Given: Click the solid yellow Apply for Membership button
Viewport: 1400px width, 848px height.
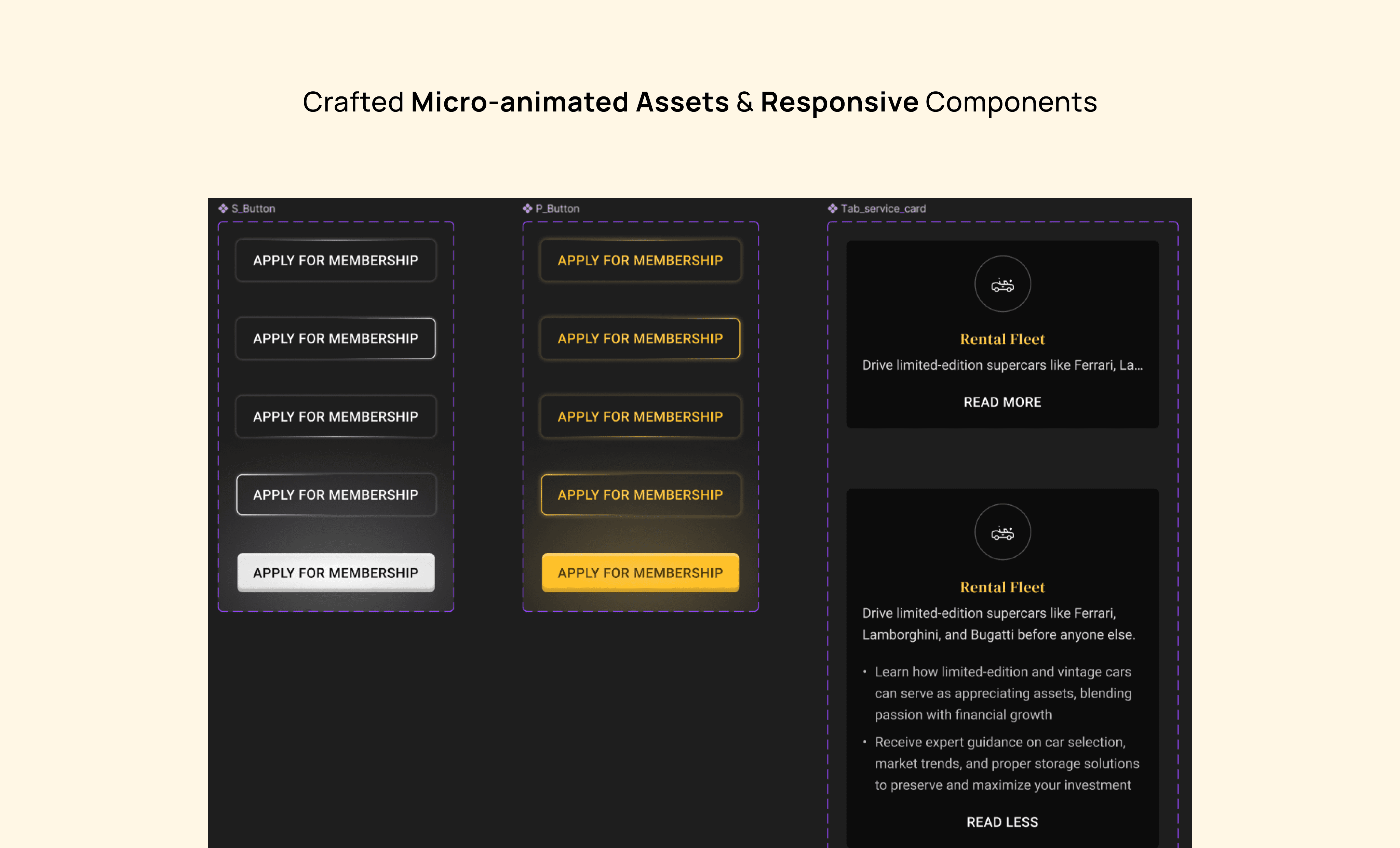Looking at the screenshot, I should tap(640, 573).
